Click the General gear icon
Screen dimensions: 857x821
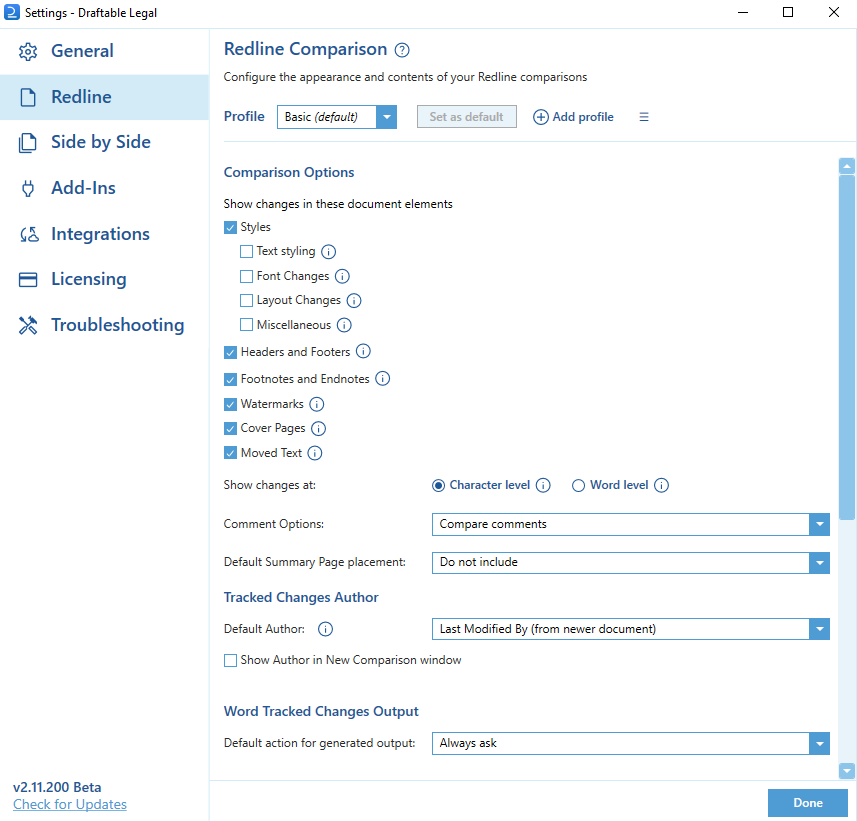pyautogui.click(x=28, y=51)
